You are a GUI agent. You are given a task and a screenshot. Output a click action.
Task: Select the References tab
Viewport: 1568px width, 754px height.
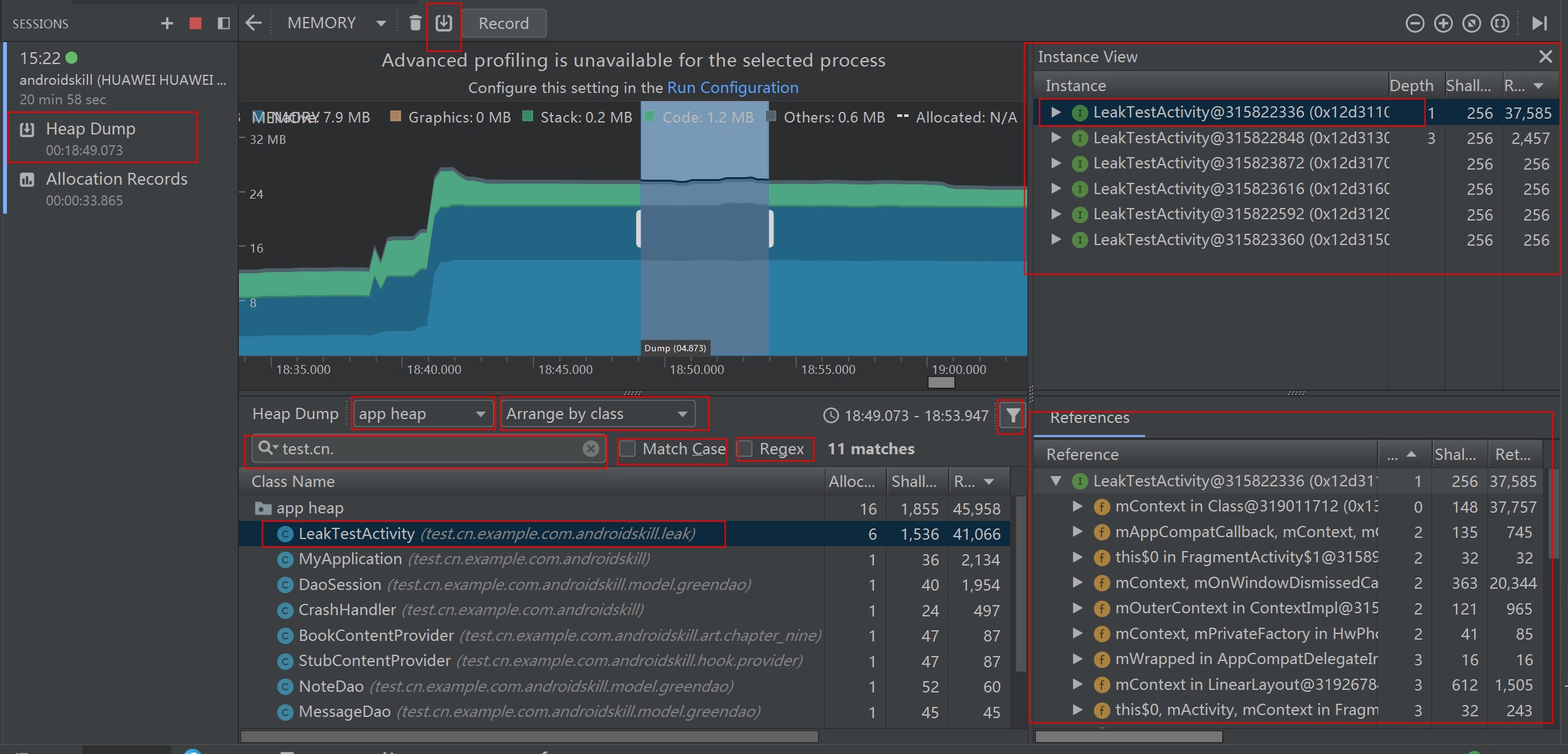tap(1090, 418)
